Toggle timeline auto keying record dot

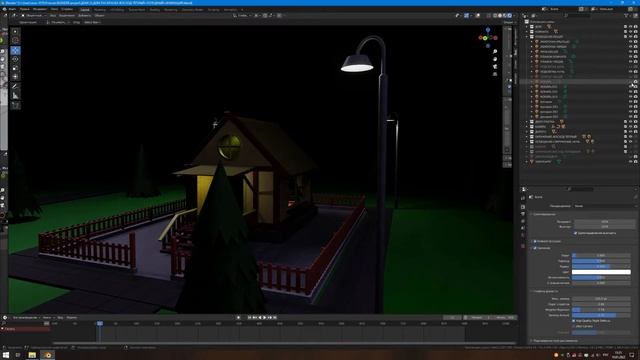tap(238, 318)
